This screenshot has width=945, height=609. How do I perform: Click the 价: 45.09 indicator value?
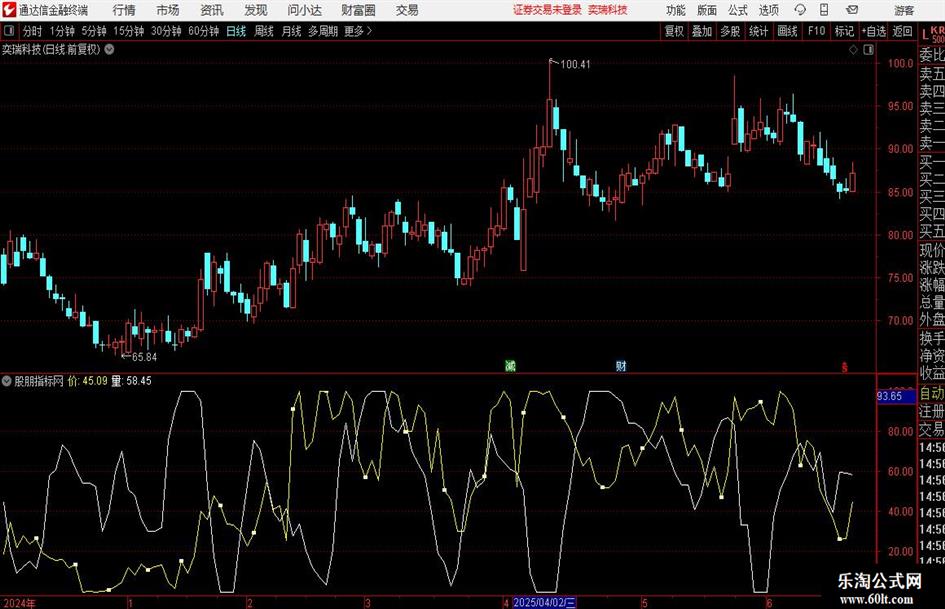pyautogui.click(x=88, y=381)
